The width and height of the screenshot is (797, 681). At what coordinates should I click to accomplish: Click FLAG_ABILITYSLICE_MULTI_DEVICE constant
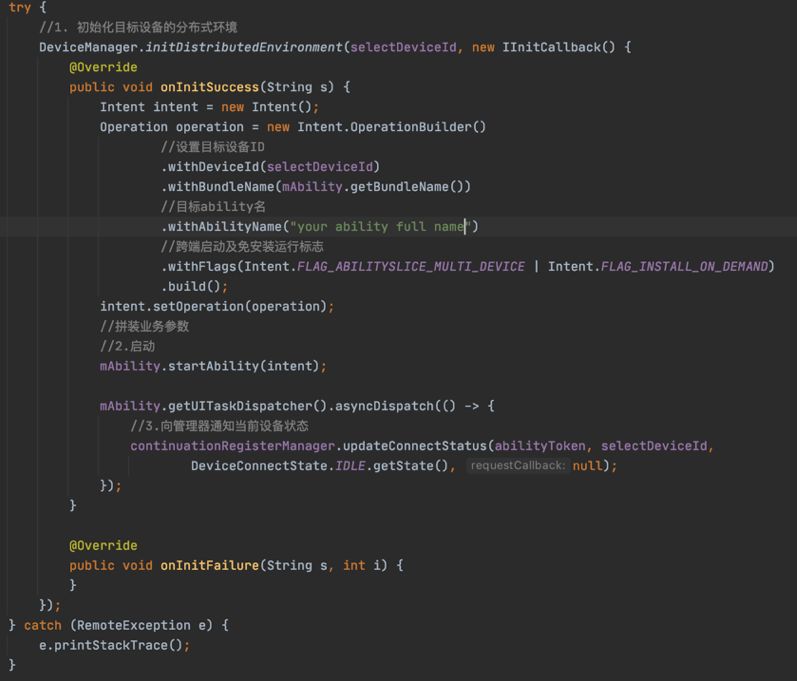click(411, 267)
